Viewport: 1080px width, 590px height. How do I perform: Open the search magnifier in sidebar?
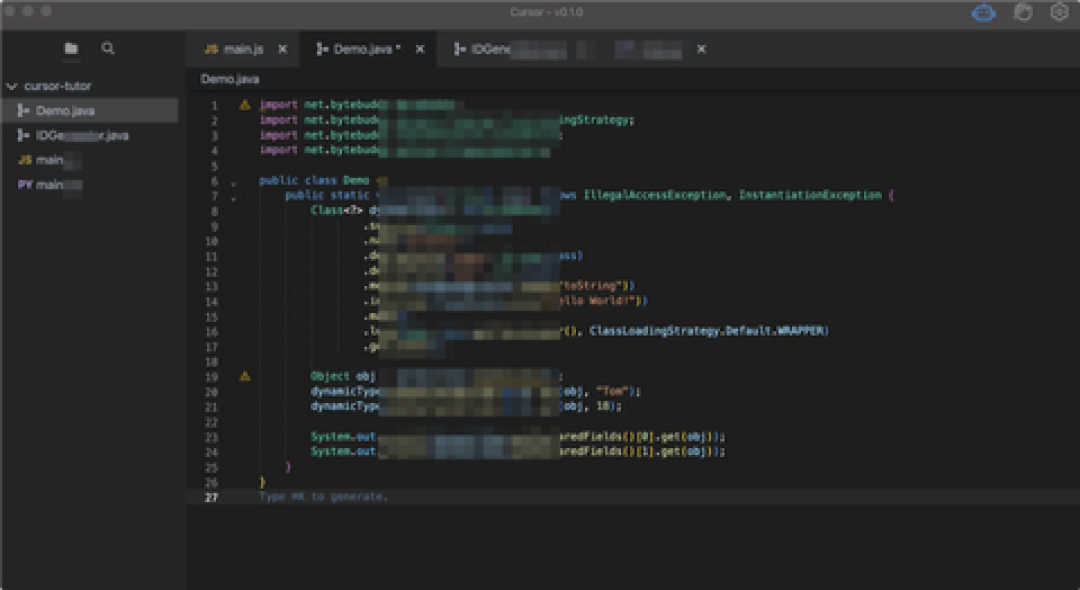tap(107, 48)
